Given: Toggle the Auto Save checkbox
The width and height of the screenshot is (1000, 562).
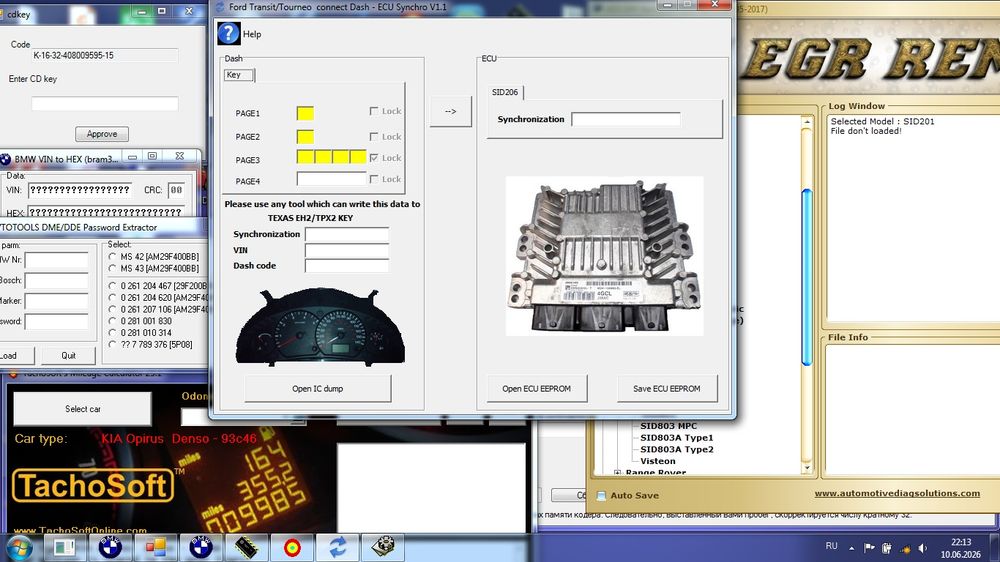Looking at the screenshot, I should 601,496.
